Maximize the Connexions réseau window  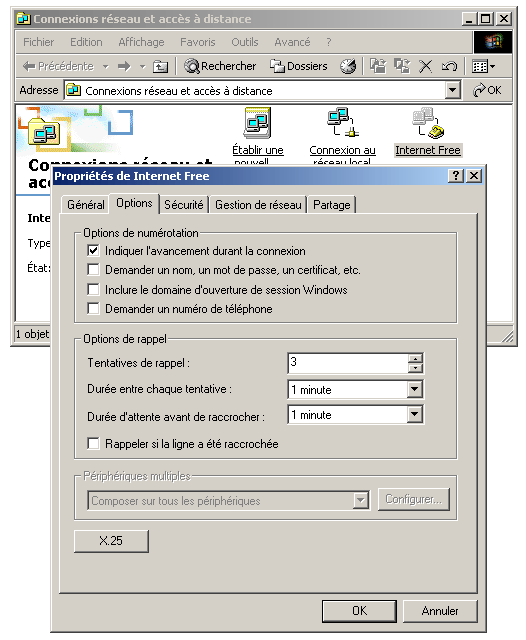[486, 19]
